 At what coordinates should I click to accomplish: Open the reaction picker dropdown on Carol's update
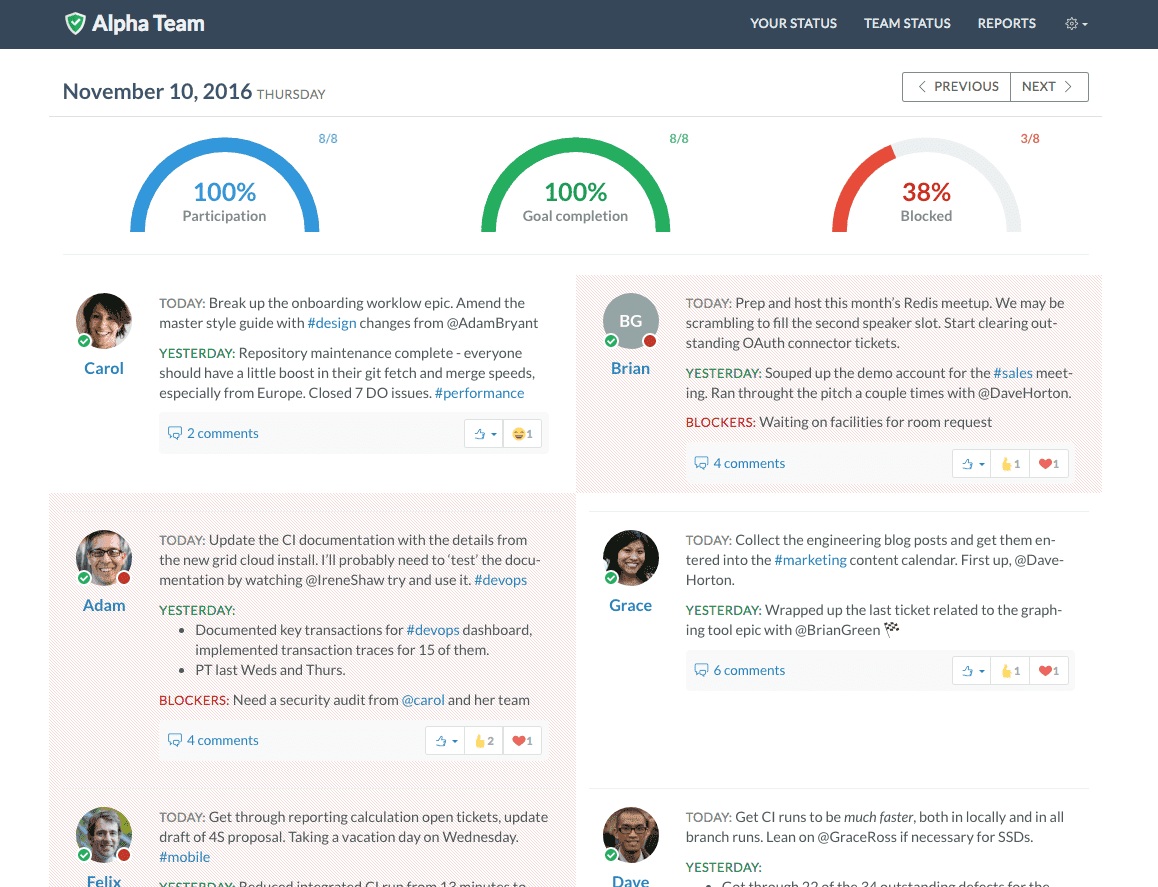(483, 433)
